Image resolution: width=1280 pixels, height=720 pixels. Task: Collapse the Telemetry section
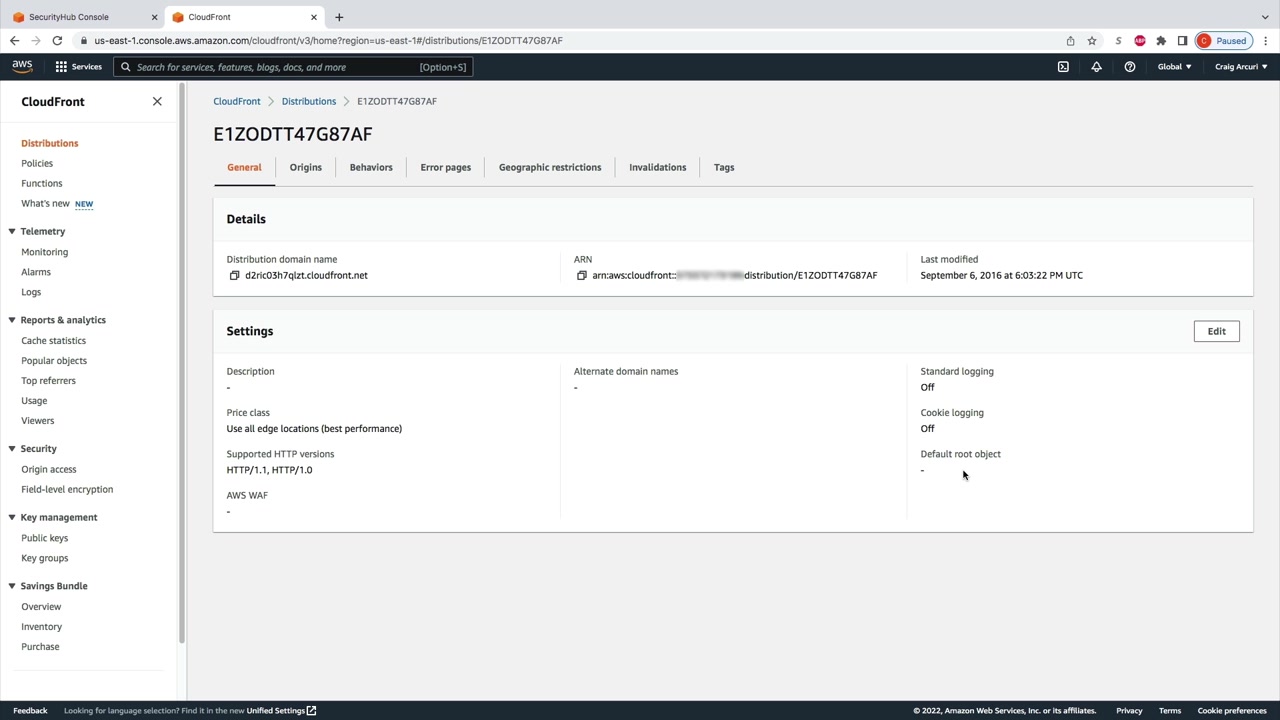pyautogui.click(x=12, y=232)
